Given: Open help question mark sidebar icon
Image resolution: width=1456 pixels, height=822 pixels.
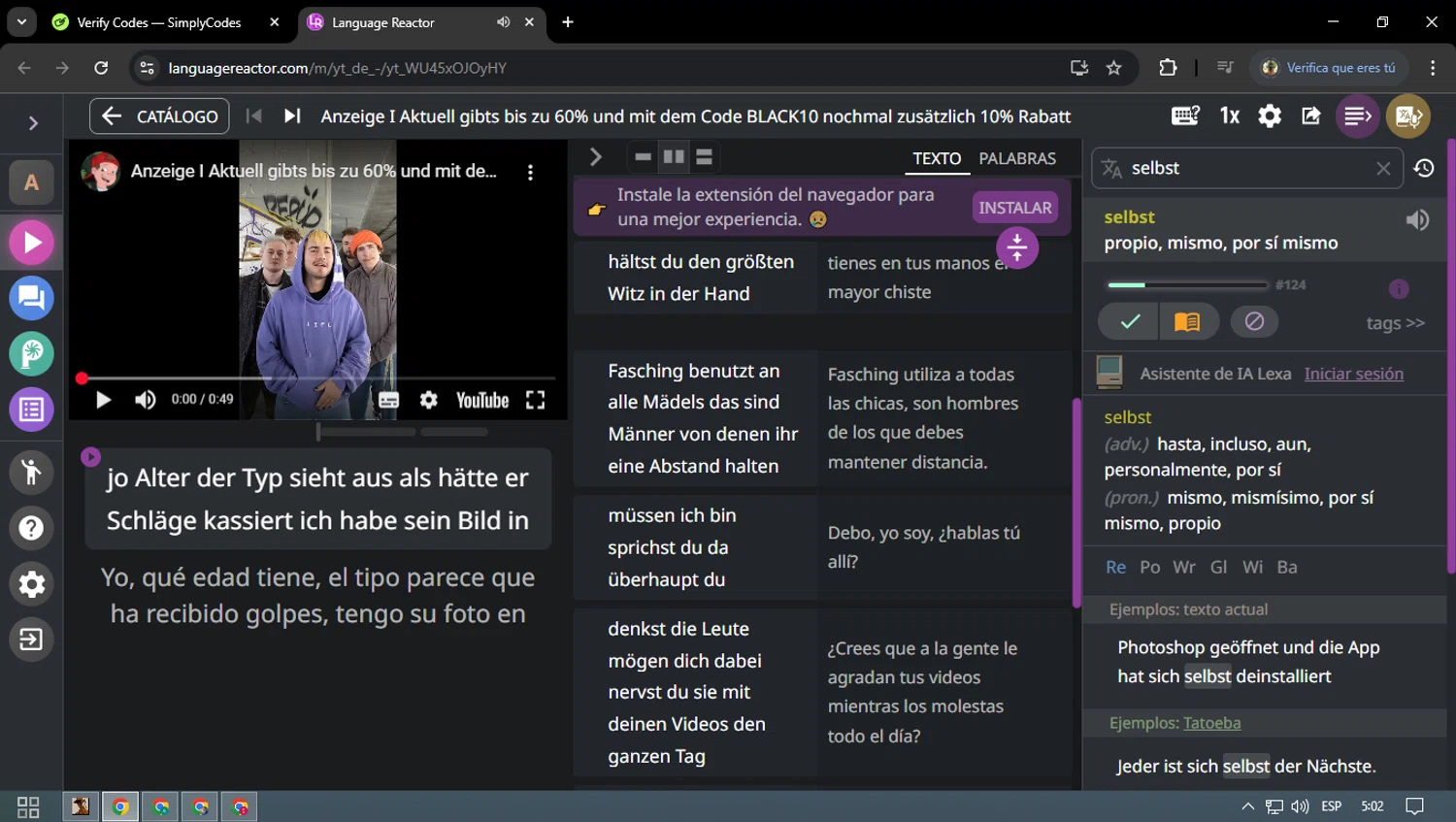Looking at the screenshot, I should click(31, 528).
